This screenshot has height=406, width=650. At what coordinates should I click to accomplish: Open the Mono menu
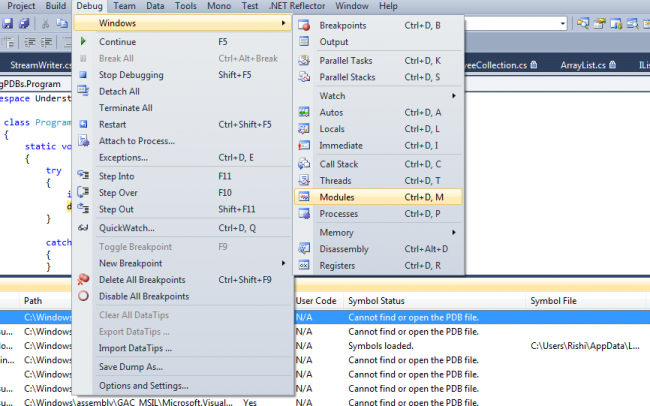point(219,6)
